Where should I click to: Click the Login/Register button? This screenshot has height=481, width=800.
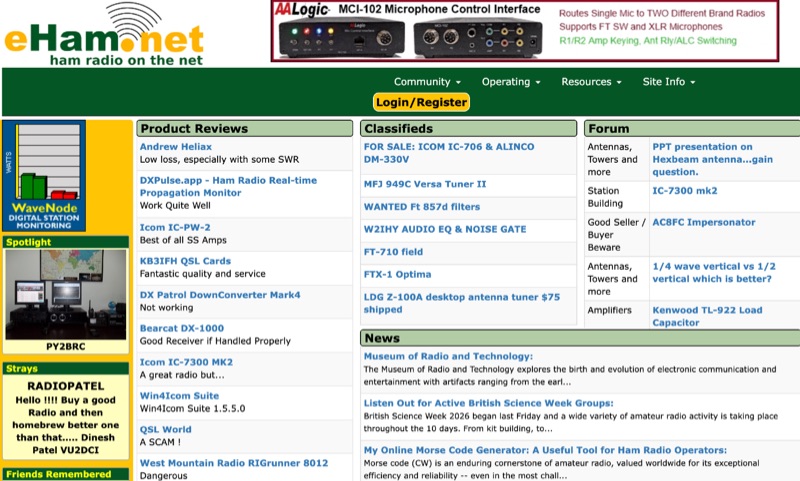(421, 102)
